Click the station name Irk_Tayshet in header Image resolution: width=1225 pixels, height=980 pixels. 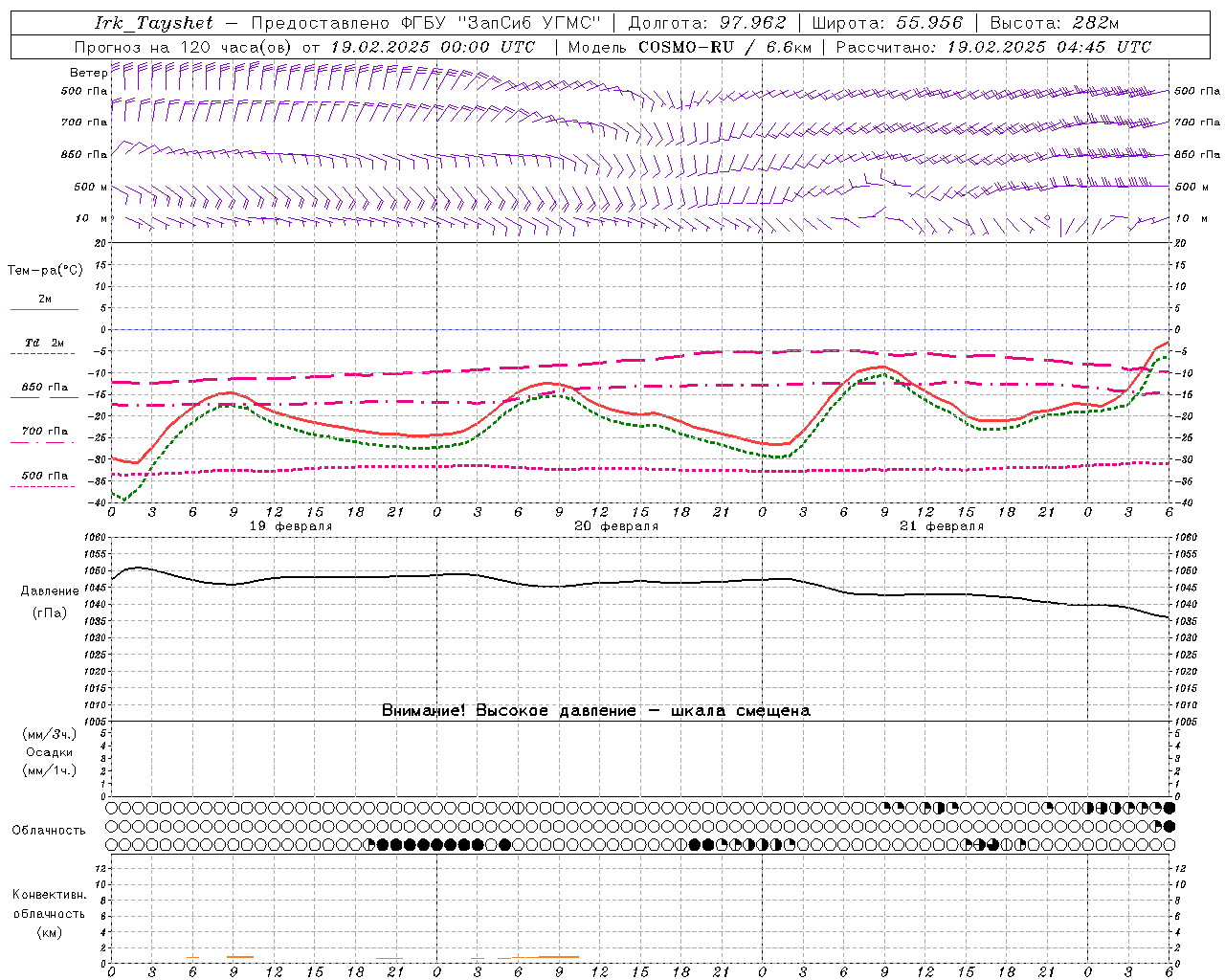pos(154,23)
